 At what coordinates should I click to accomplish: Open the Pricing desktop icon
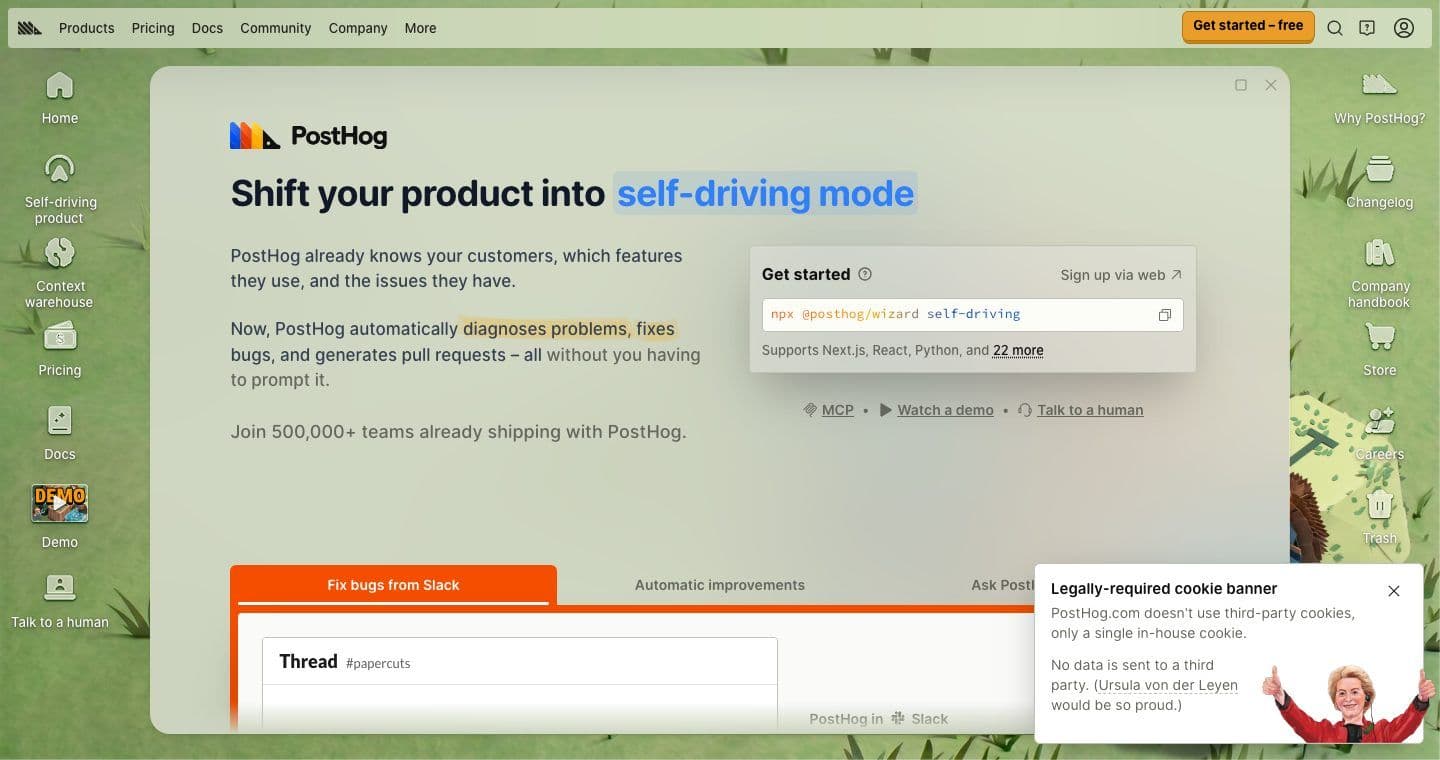coord(60,349)
